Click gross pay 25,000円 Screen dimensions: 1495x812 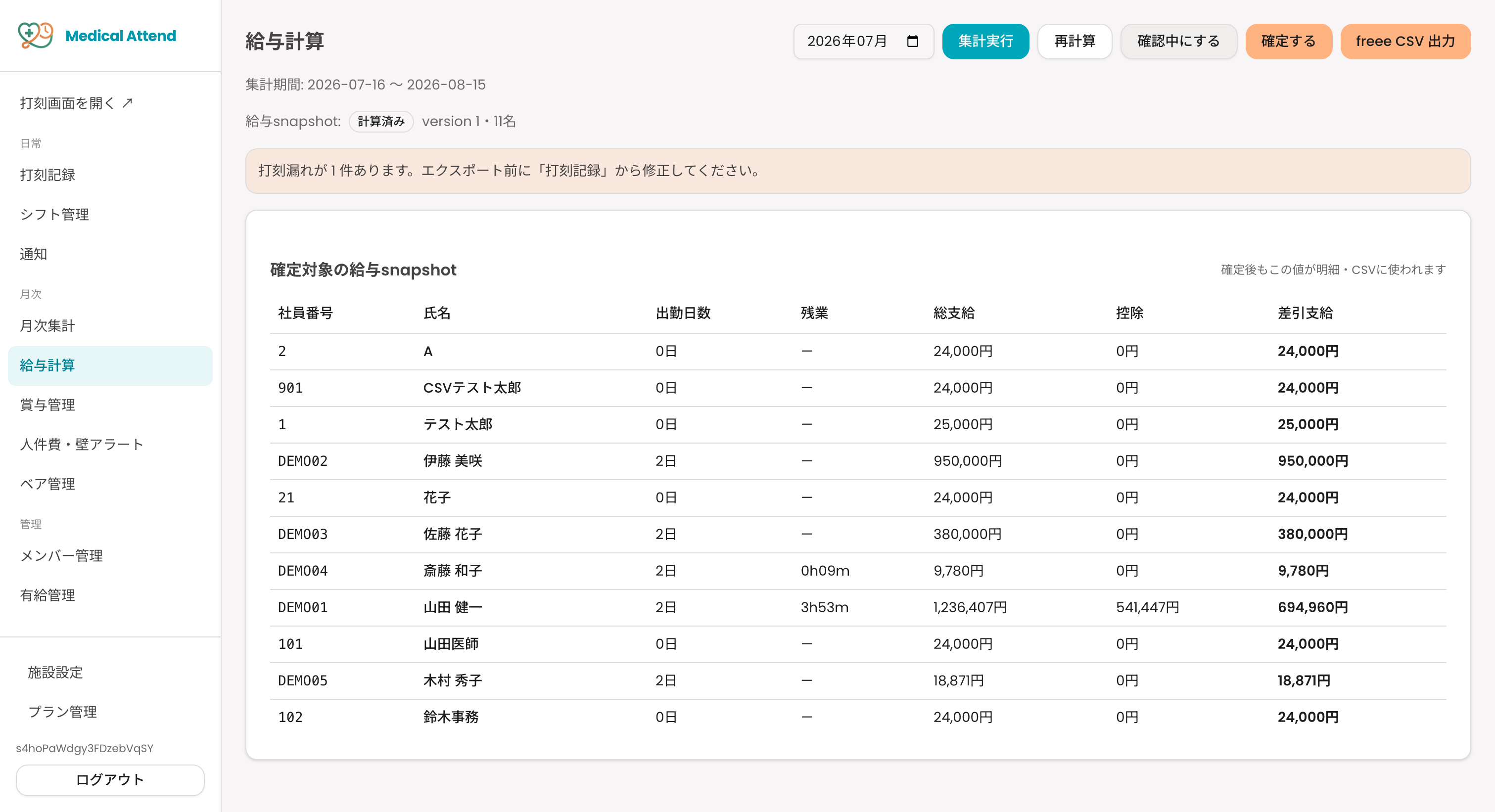[963, 425]
